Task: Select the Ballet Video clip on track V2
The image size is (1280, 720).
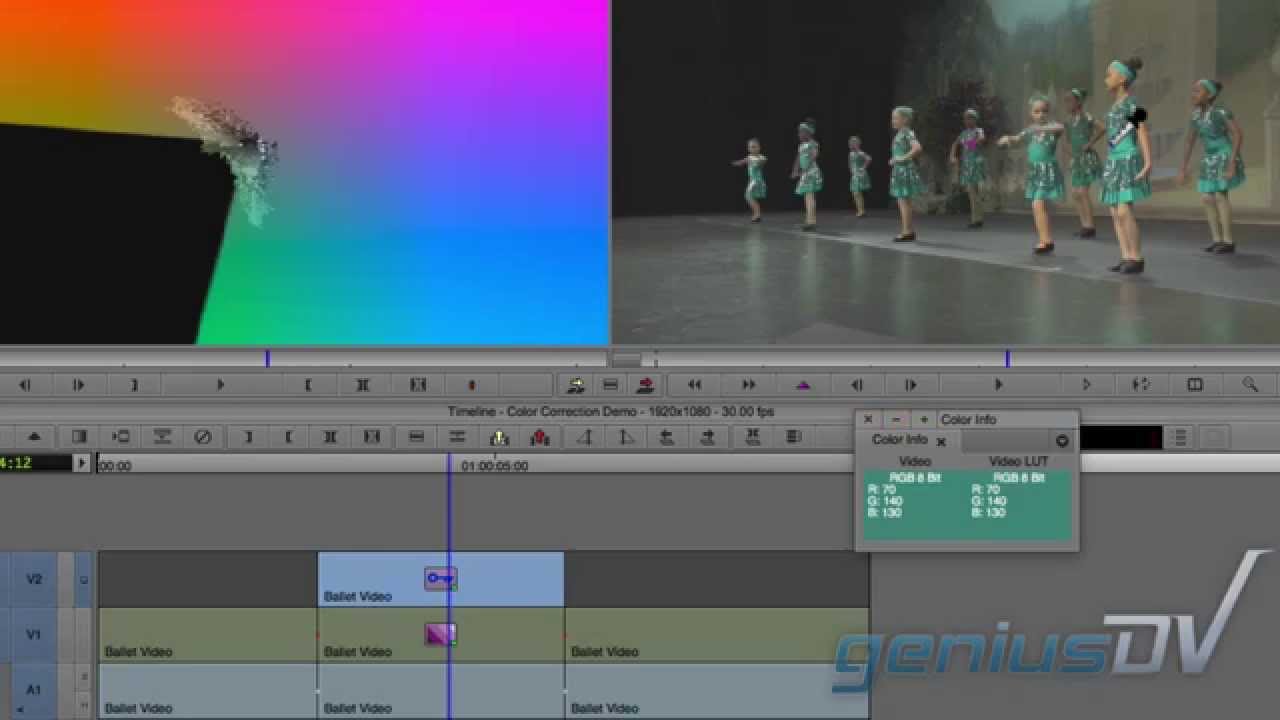Action: tap(441, 579)
